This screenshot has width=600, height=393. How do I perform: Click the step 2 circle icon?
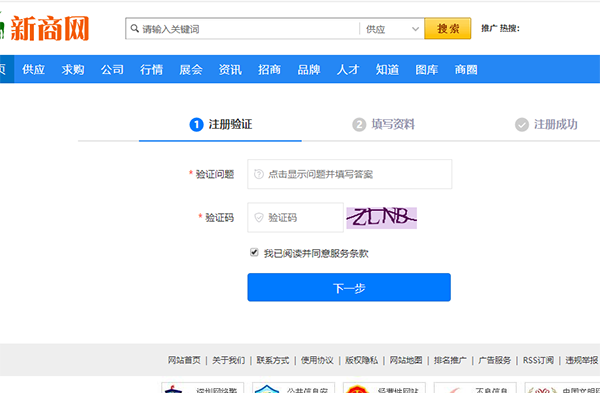coord(359,124)
